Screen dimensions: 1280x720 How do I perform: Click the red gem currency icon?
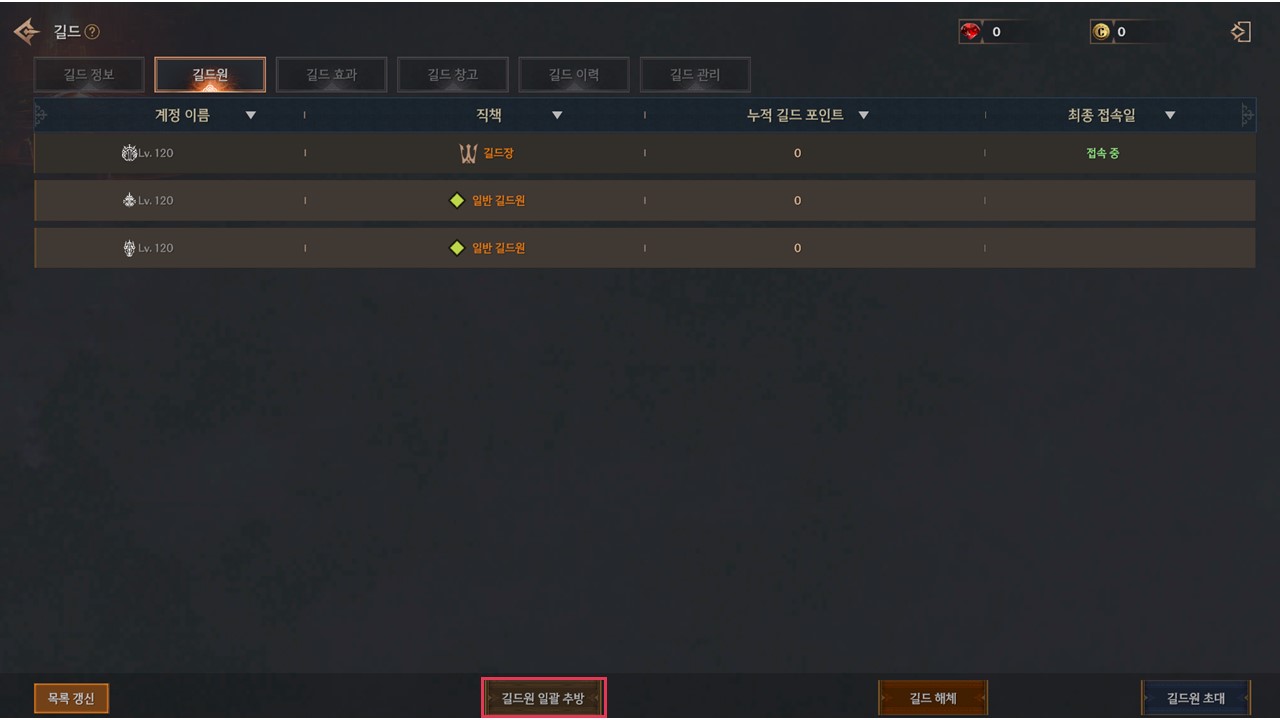971,32
